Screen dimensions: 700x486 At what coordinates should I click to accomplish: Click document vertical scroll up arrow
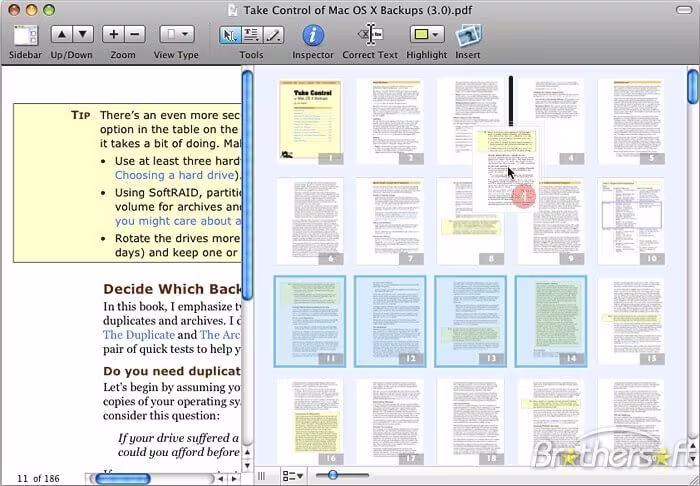pos(247,453)
